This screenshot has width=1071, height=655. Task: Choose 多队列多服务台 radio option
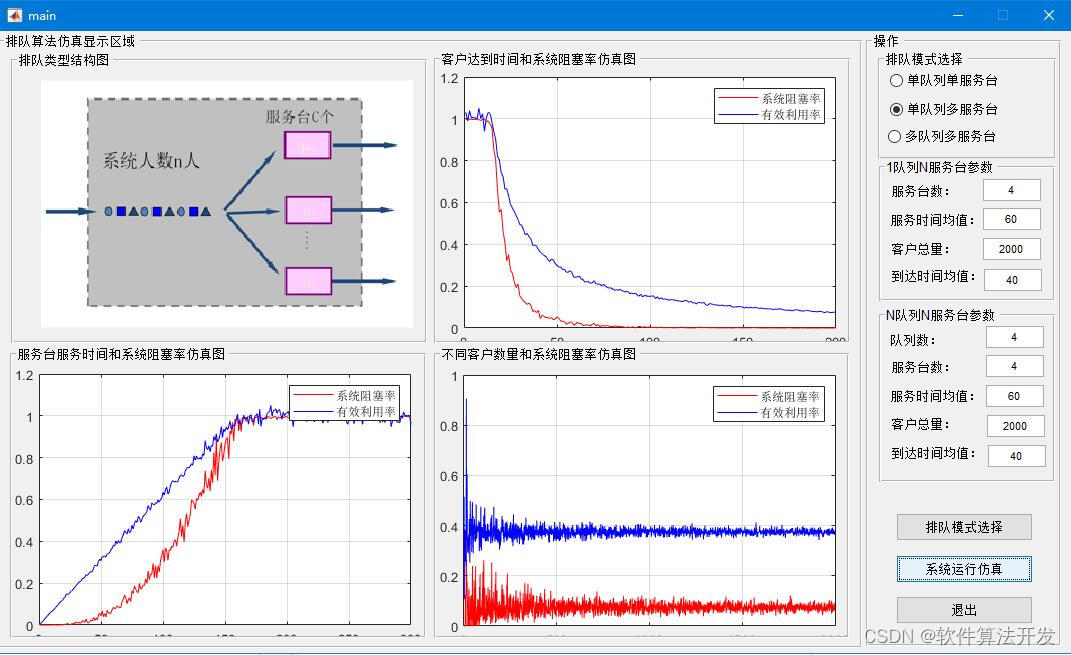(942, 137)
